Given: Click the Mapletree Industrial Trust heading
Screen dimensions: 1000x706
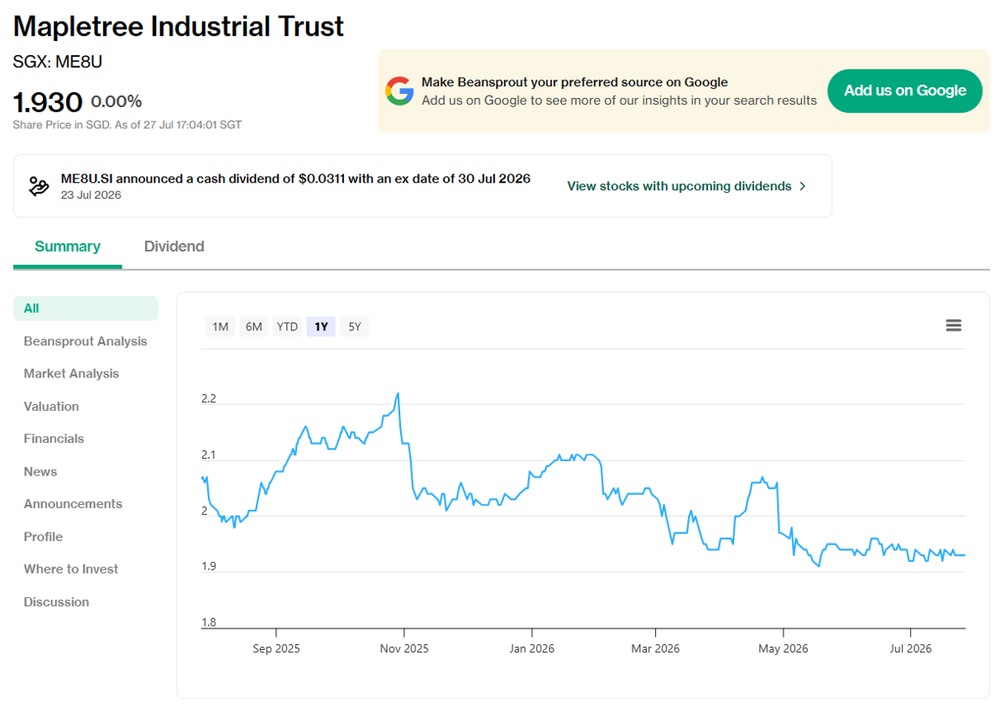Looking at the screenshot, I should point(179,27).
